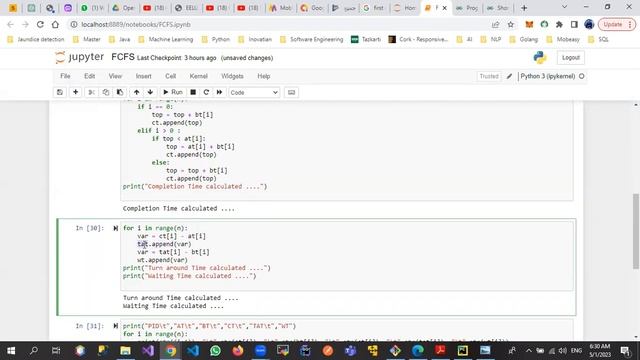This screenshot has width=640, height=360.
Task: Restart the kernel
Action: point(206,92)
